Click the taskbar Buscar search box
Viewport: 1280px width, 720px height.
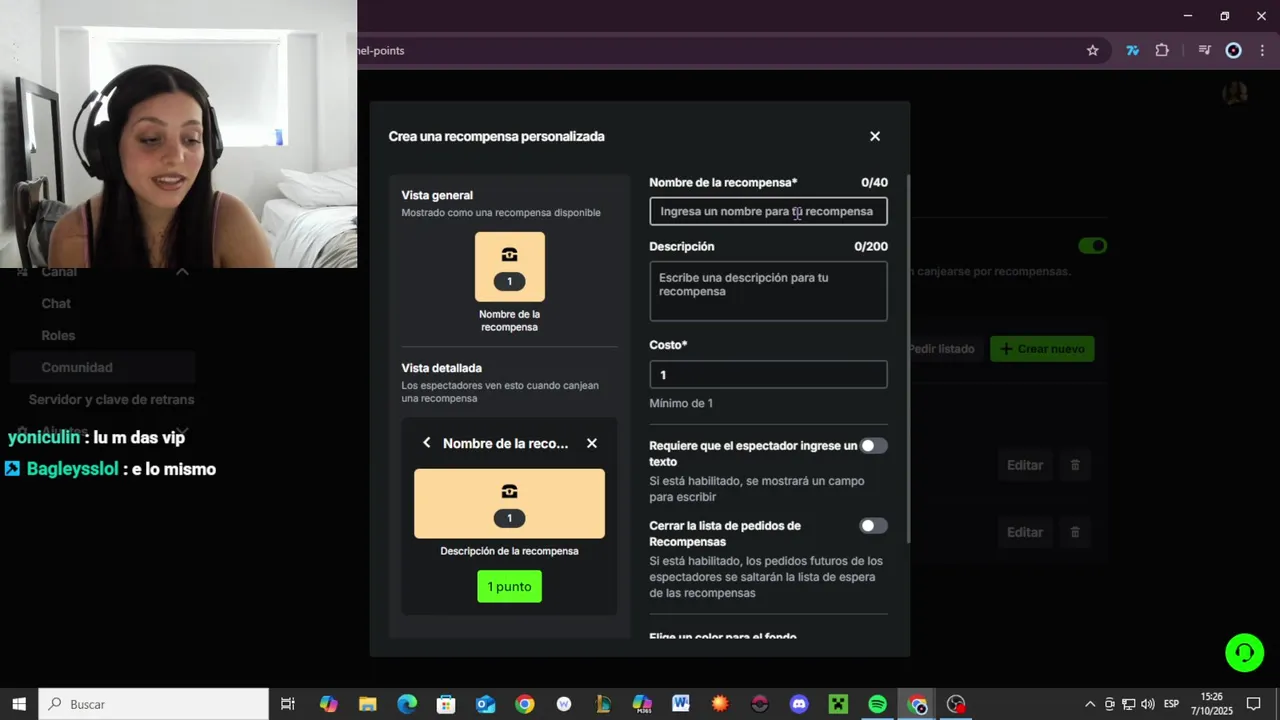pyautogui.click(x=153, y=704)
